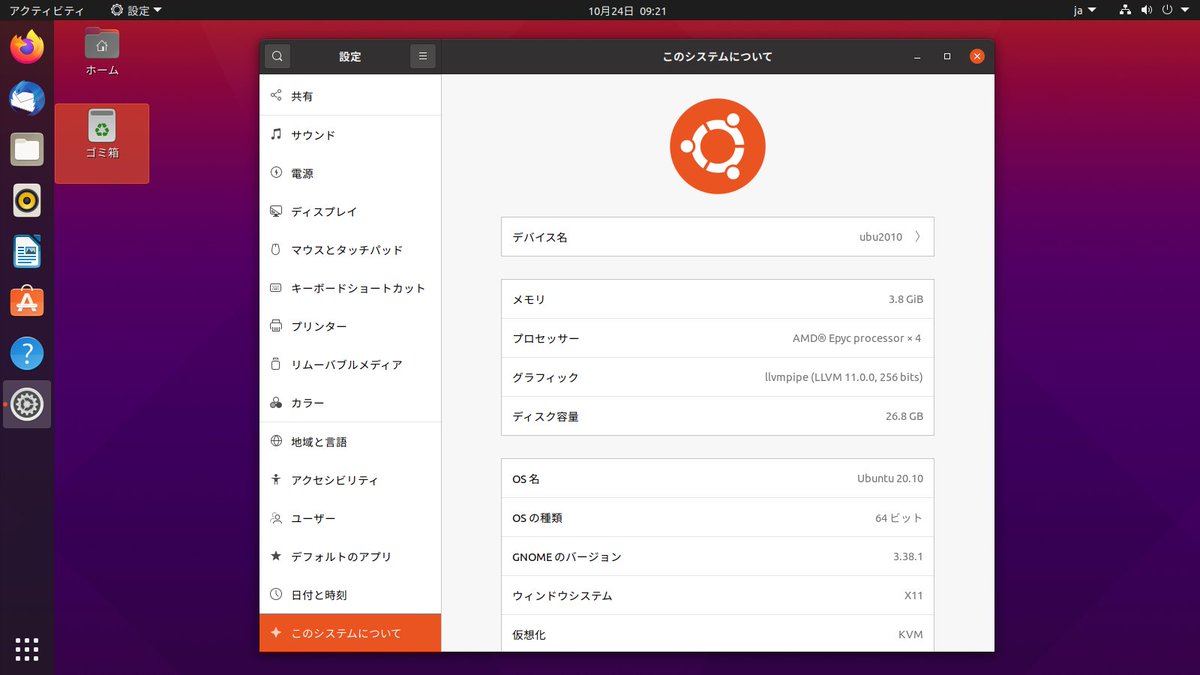Select サウンド in the settings sidebar
Screen dimensions: 1200x675
point(350,135)
